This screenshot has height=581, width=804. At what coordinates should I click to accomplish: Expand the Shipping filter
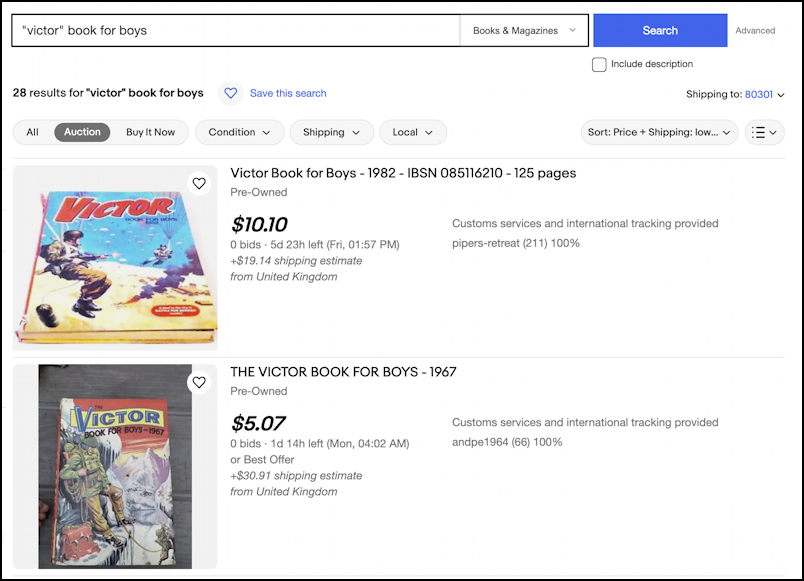[332, 132]
